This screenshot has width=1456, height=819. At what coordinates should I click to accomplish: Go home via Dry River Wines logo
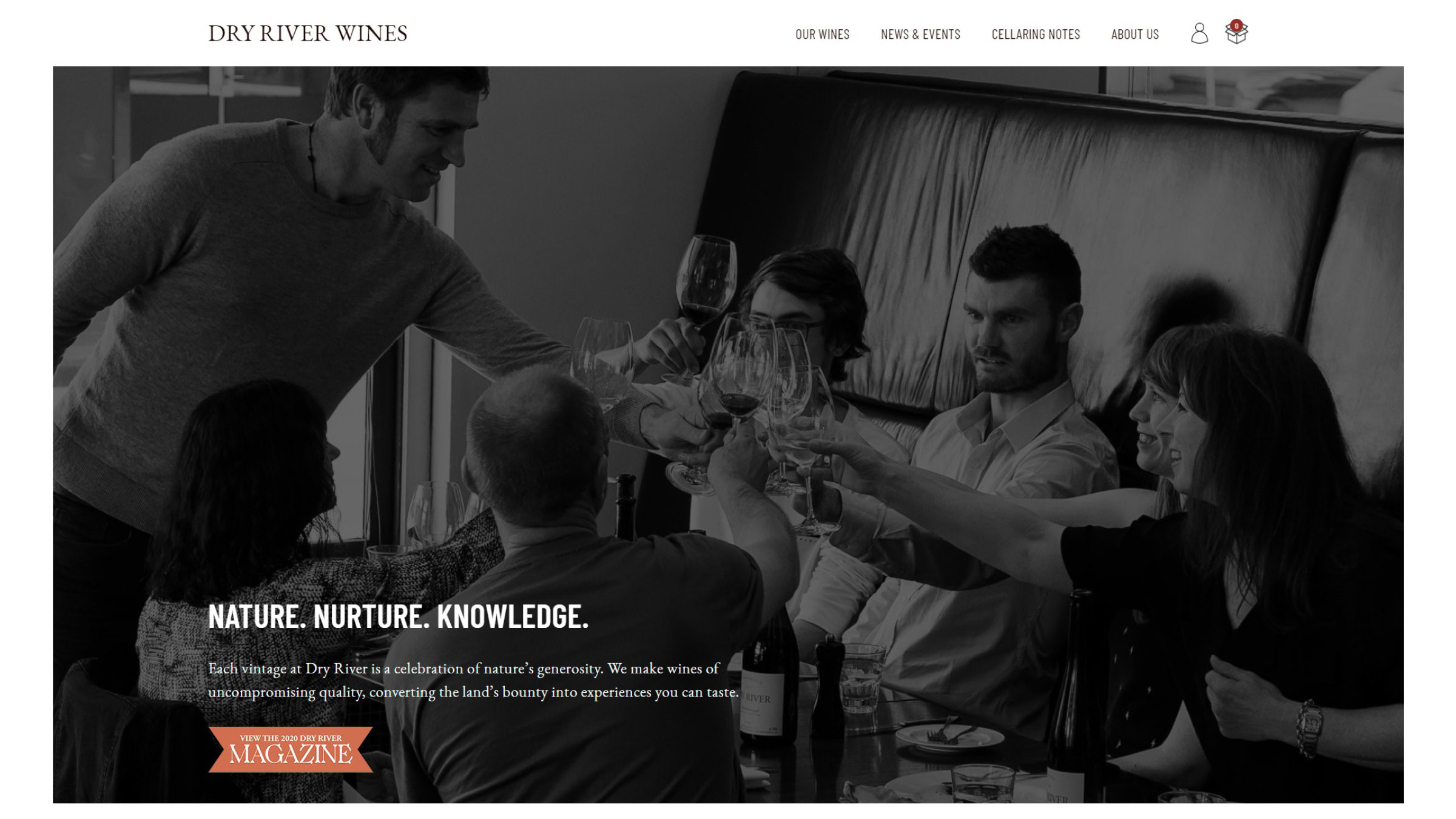coord(308,33)
